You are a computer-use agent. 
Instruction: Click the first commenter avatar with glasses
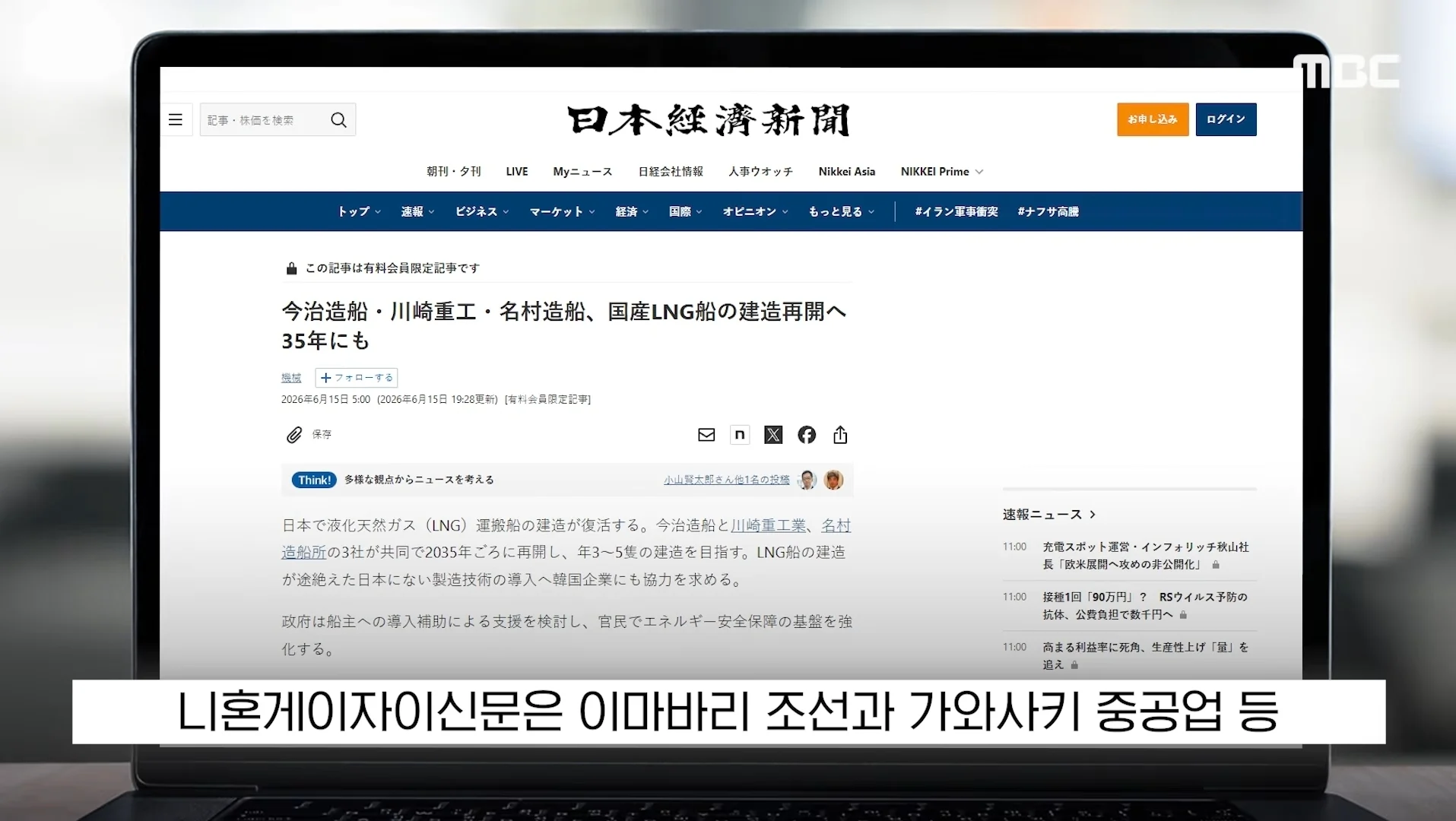(x=807, y=480)
